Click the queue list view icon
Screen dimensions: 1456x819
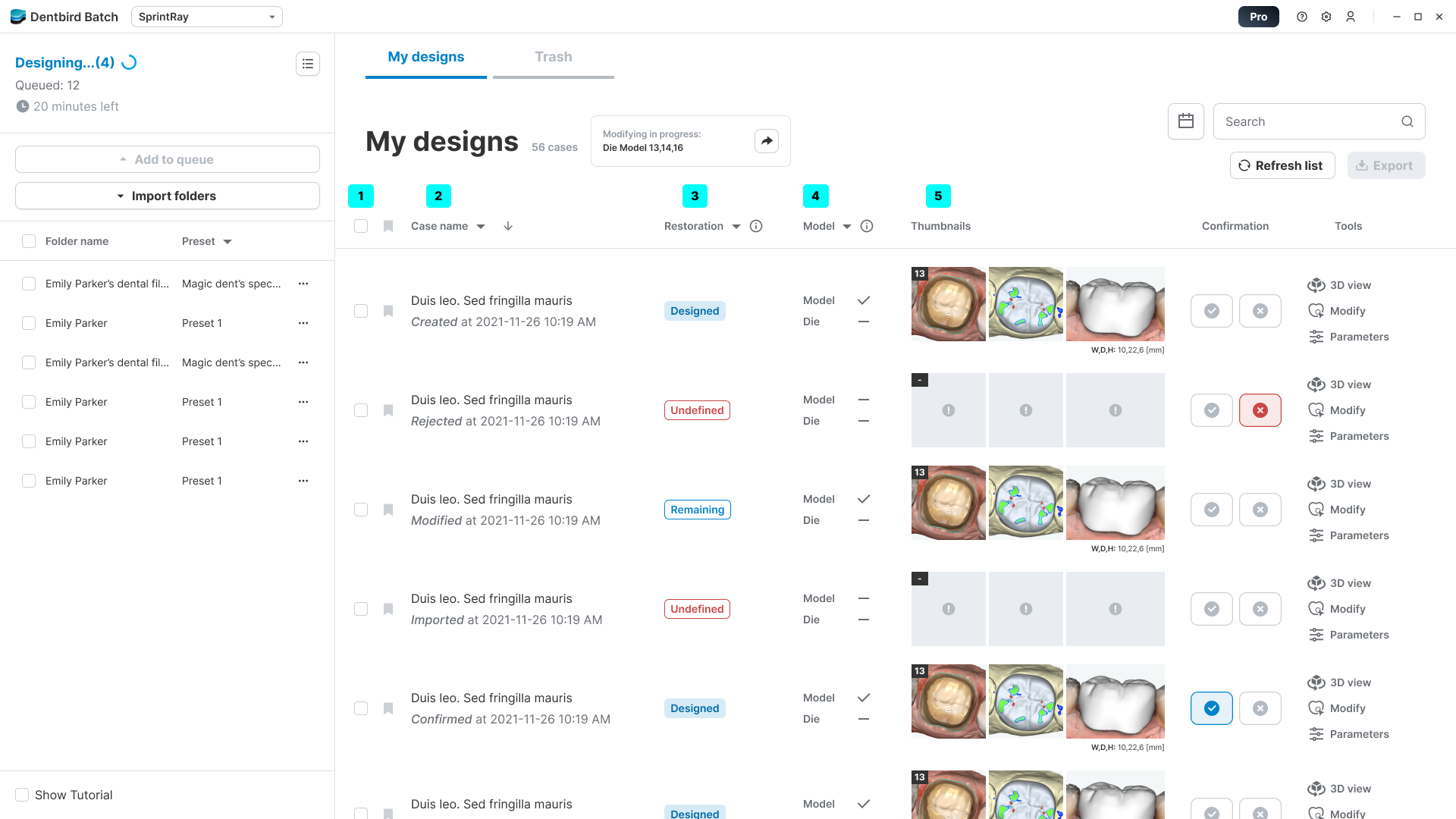point(308,64)
